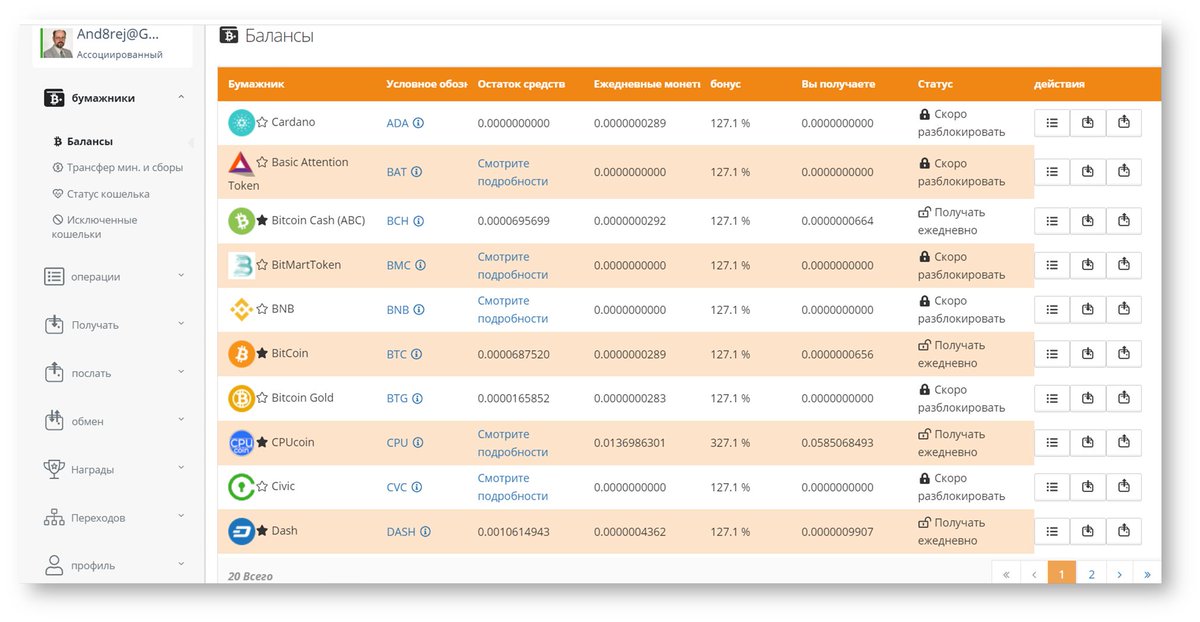Sort by Остаток средств column header

pos(521,84)
